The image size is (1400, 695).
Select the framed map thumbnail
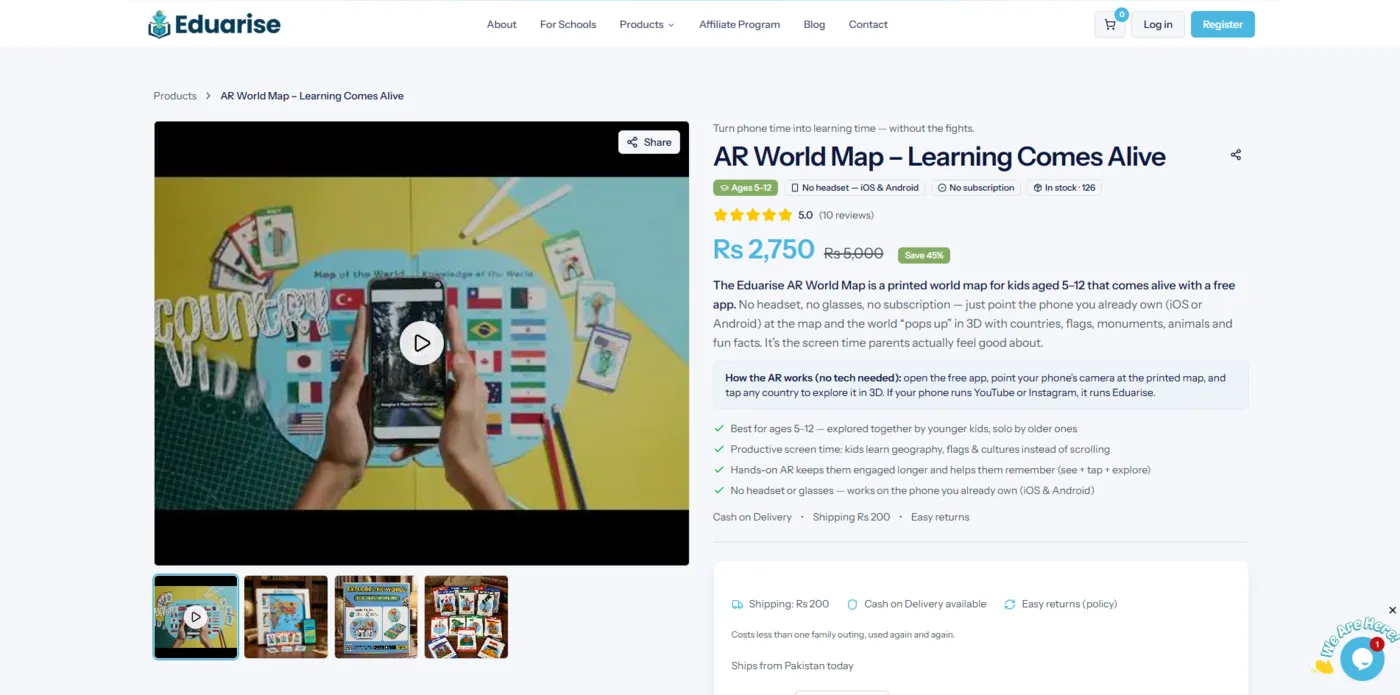(x=286, y=617)
